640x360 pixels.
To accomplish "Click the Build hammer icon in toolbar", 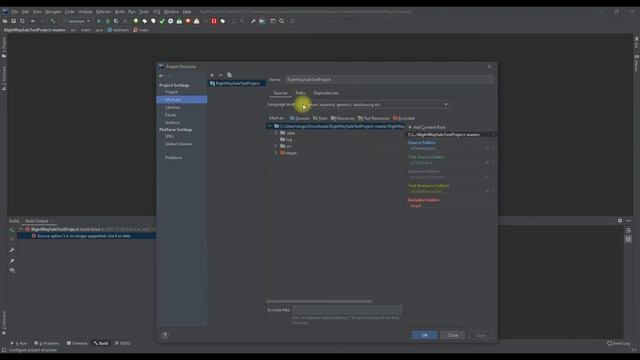I will 53,21.
